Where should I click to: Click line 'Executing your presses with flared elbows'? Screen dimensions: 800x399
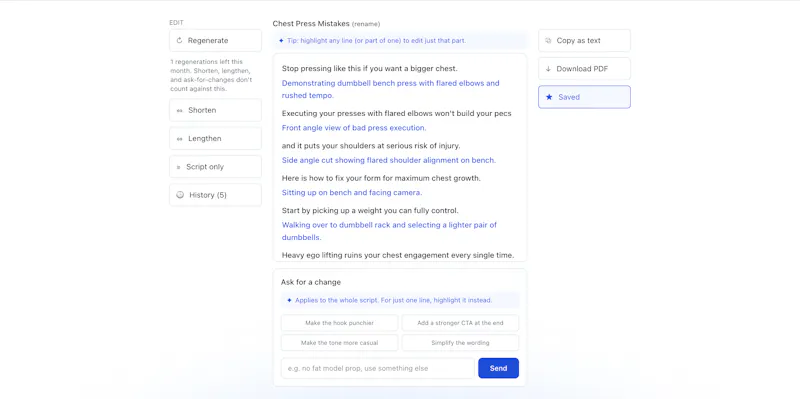tap(396, 113)
